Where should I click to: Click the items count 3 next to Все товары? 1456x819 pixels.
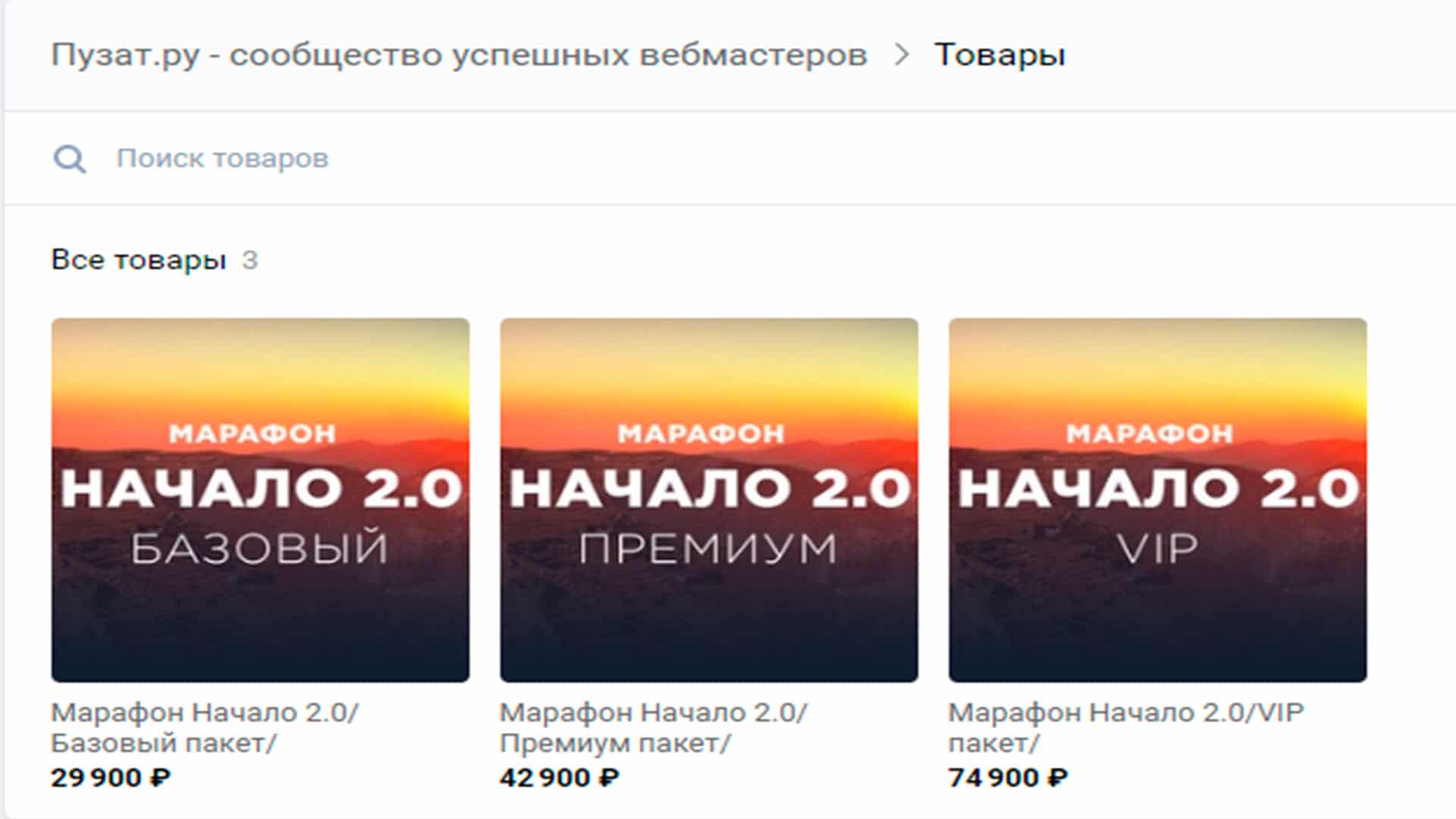point(249,260)
